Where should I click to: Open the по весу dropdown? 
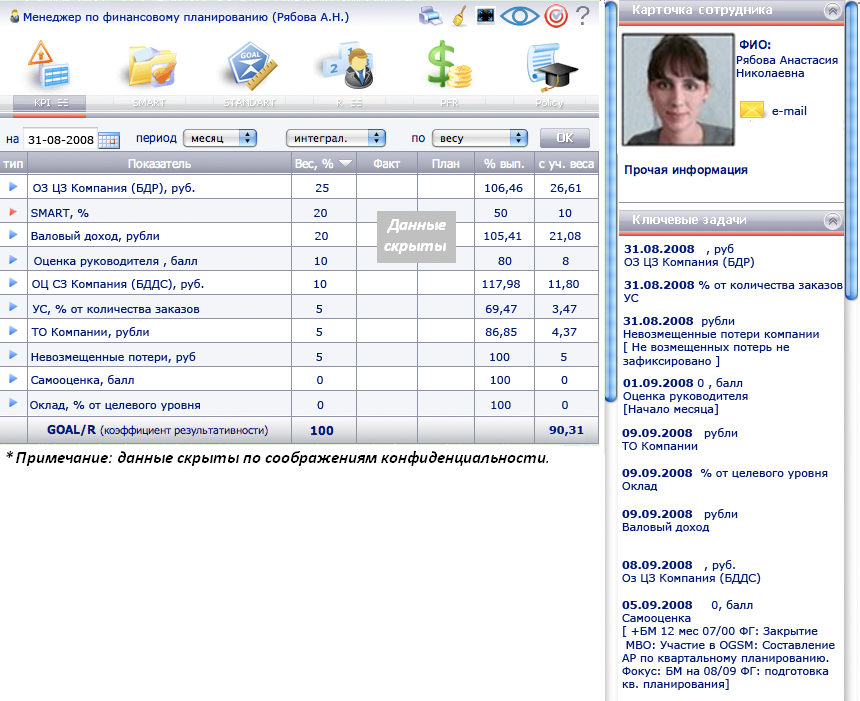point(480,138)
